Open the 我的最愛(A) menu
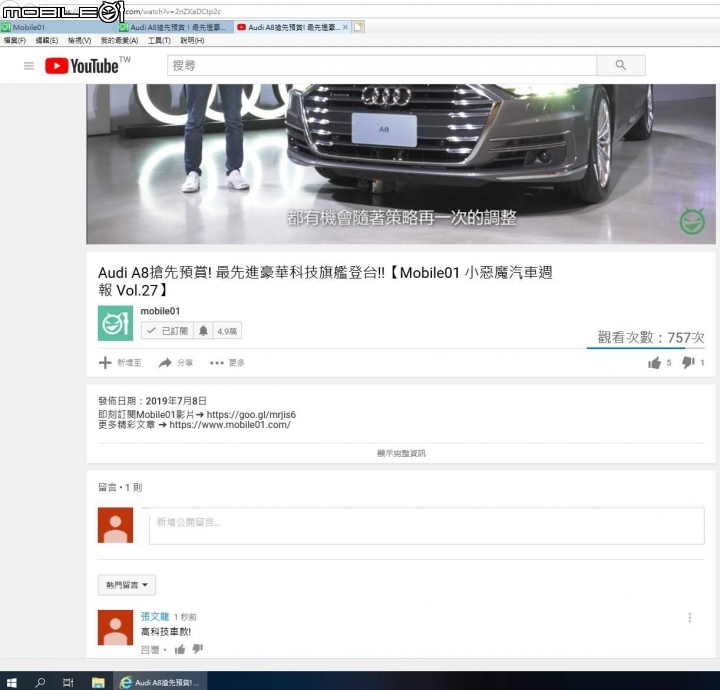This screenshot has height=690, width=720. pyautogui.click(x=119, y=40)
